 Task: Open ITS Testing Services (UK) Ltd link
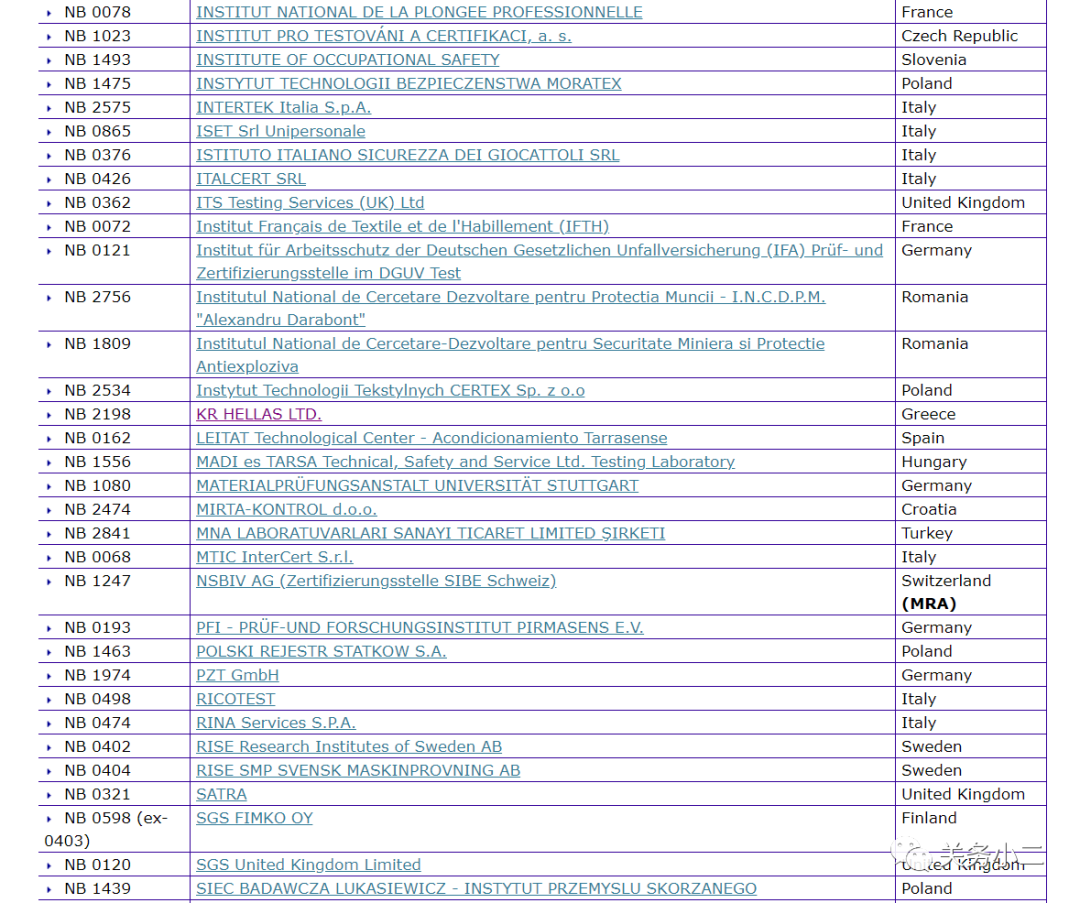point(310,202)
